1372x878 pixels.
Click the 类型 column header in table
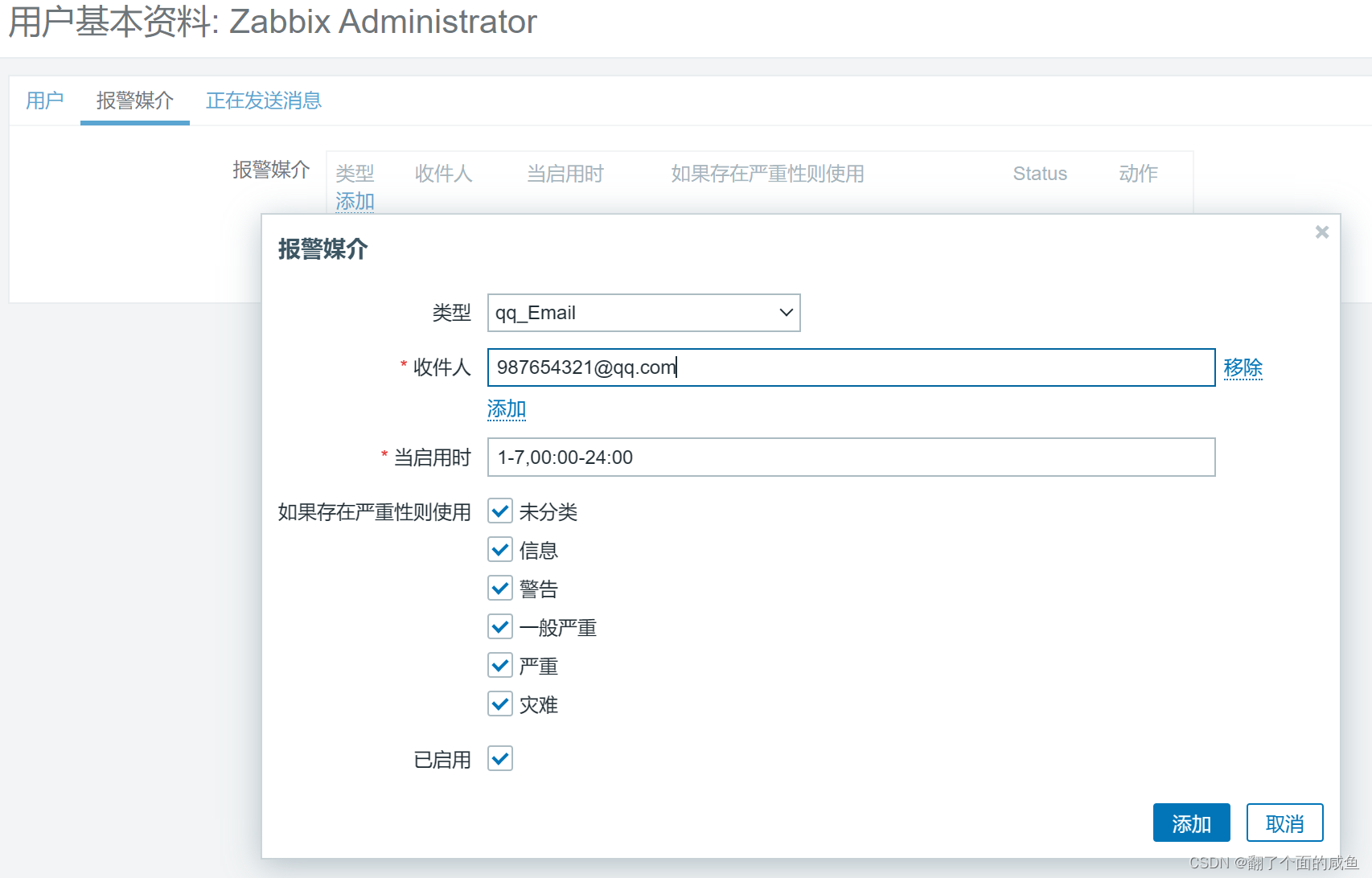tap(355, 174)
